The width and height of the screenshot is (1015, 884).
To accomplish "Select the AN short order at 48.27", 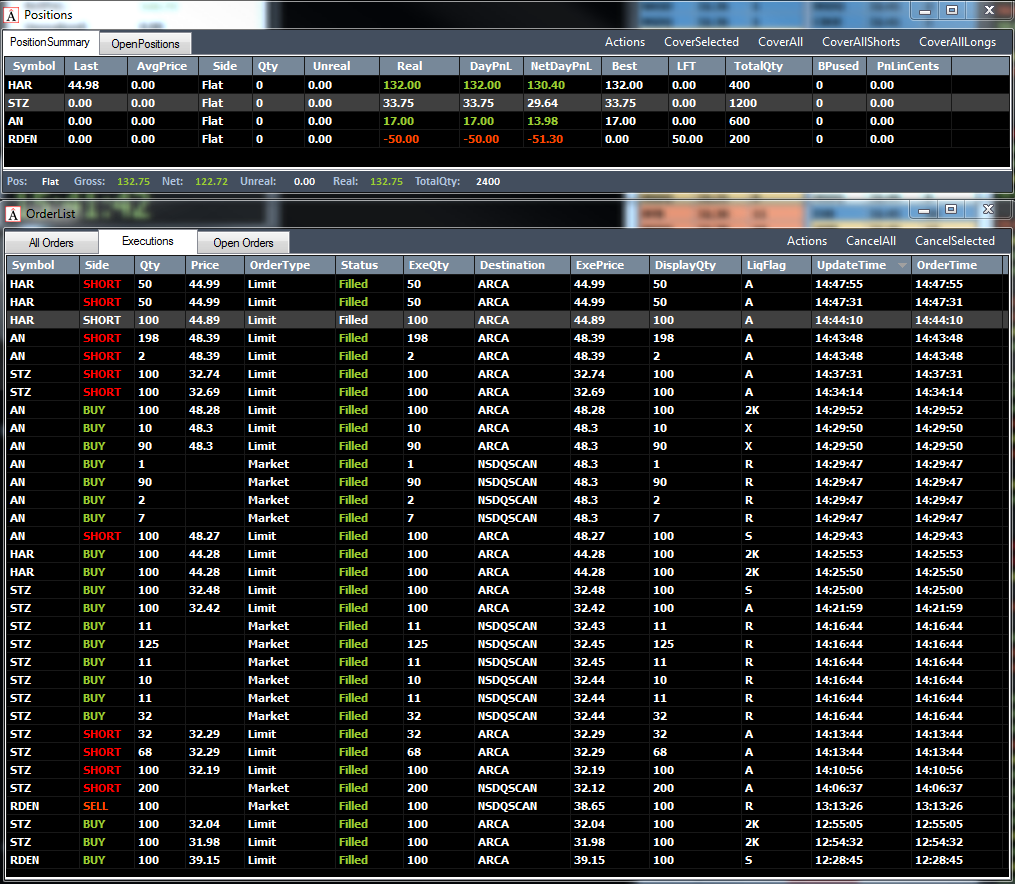I will (x=507, y=536).
